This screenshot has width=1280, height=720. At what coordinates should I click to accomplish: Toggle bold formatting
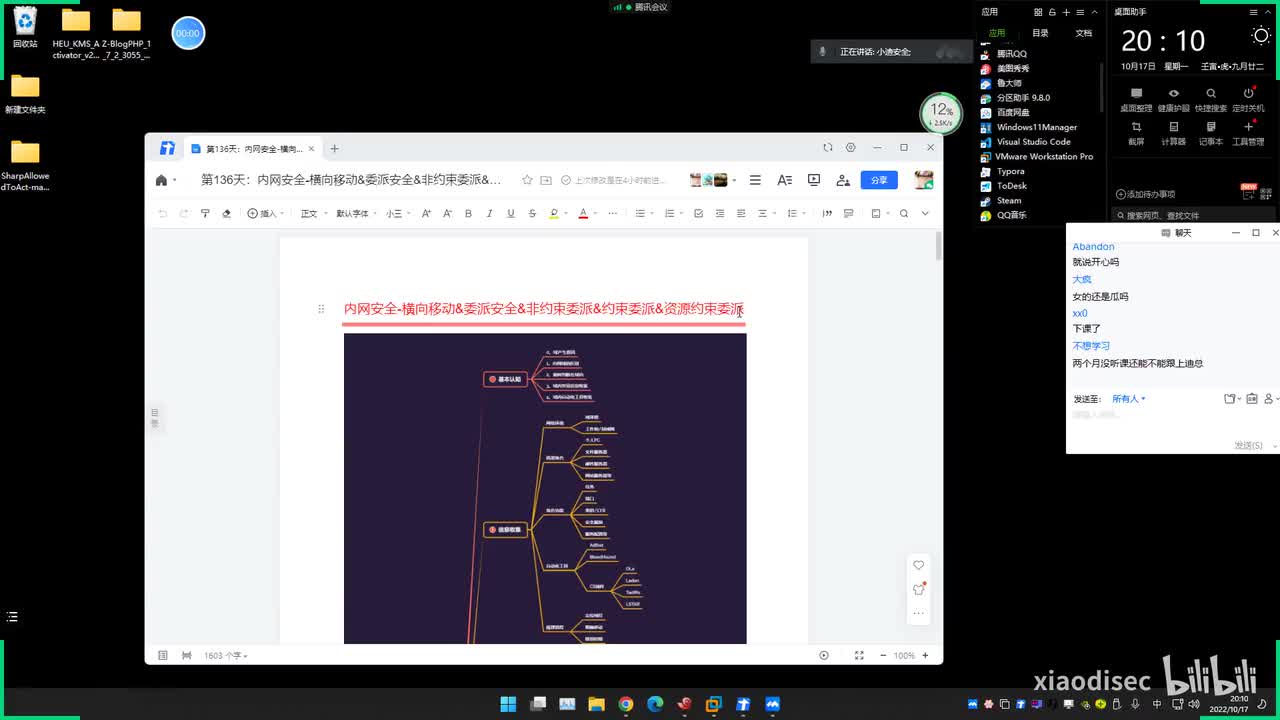point(468,213)
